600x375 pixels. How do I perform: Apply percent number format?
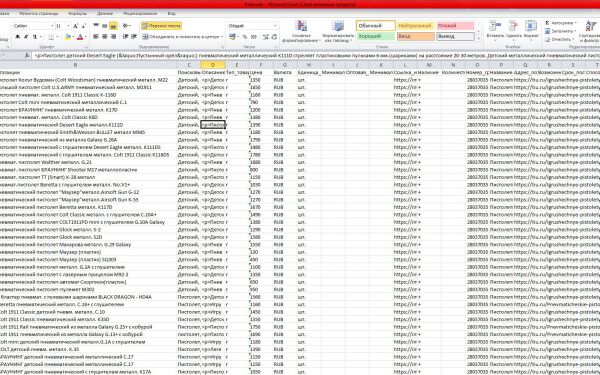245,37
